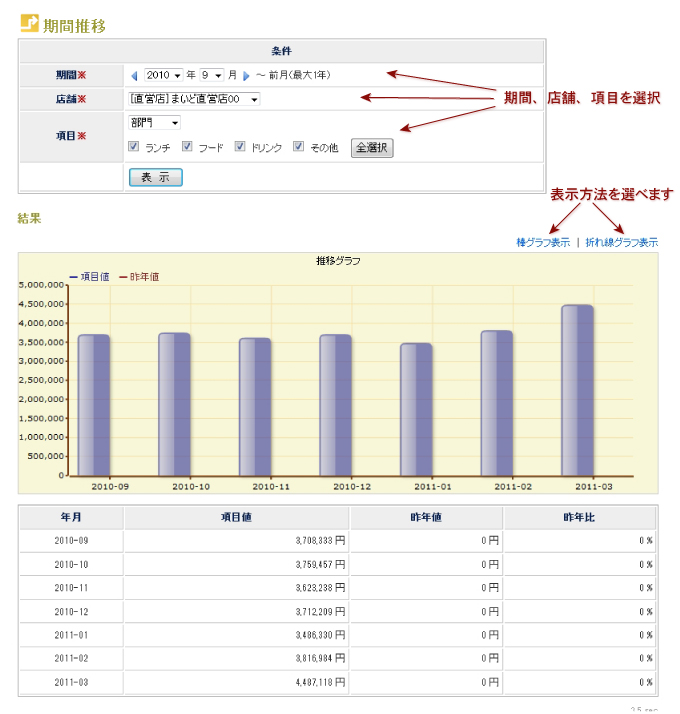
Task: Open the store dropdown まいど直営店00
Action: pyautogui.click(x=194, y=99)
